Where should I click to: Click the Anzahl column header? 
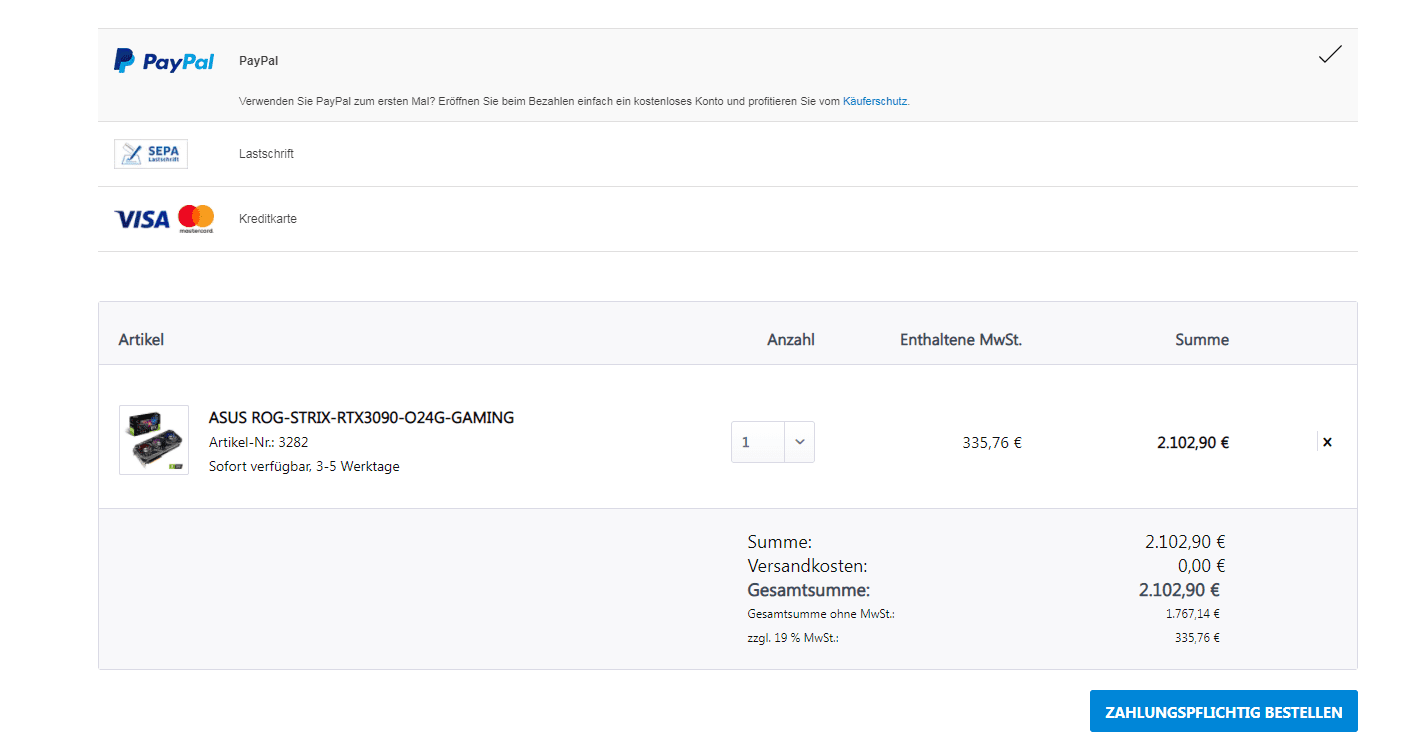coord(791,340)
